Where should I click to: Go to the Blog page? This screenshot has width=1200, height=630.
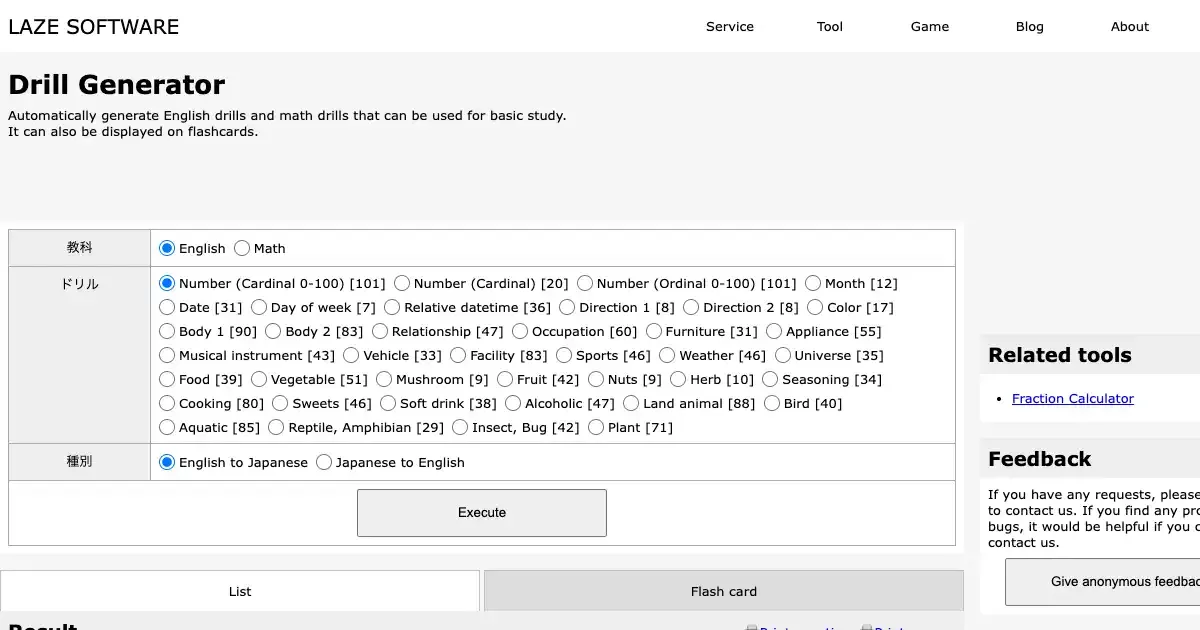pyautogui.click(x=1029, y=27)
